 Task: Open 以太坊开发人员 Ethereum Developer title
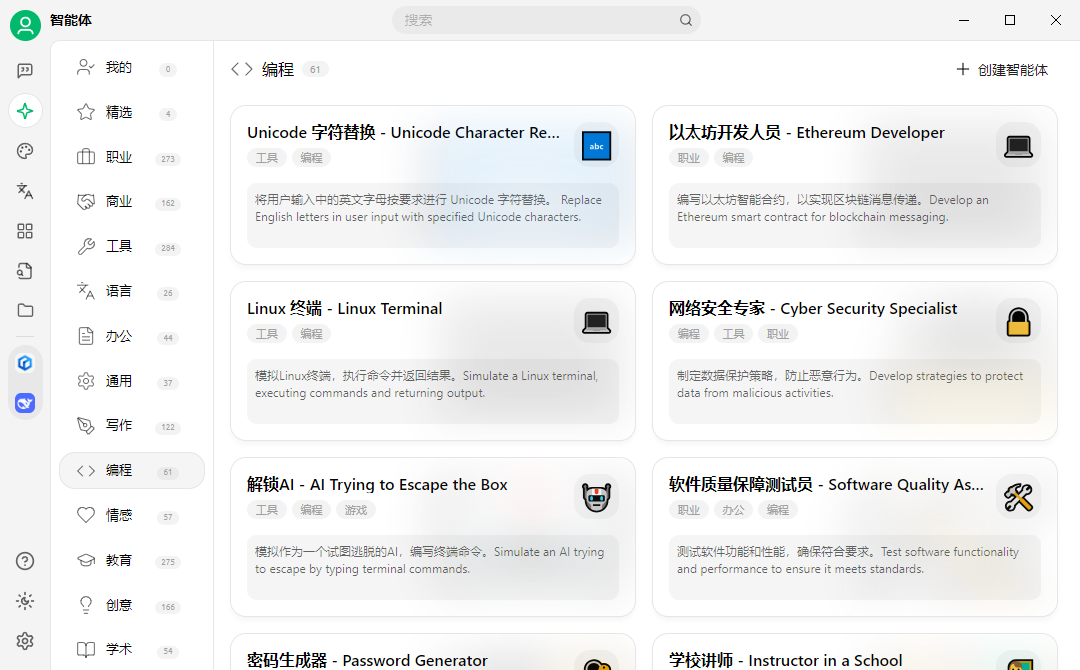[807, 133]
